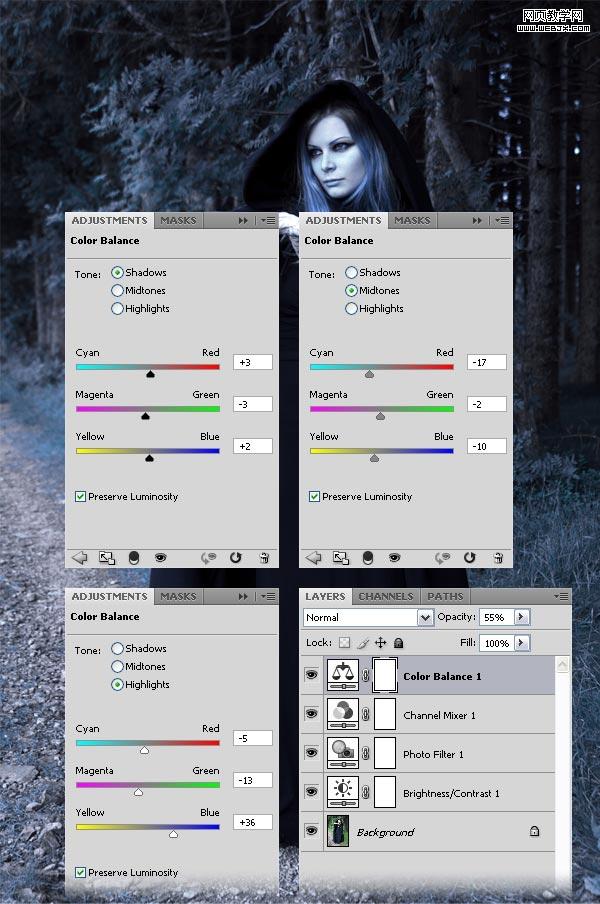Delete adjustment via trash in Midtones-tone panel

[498, 558]
